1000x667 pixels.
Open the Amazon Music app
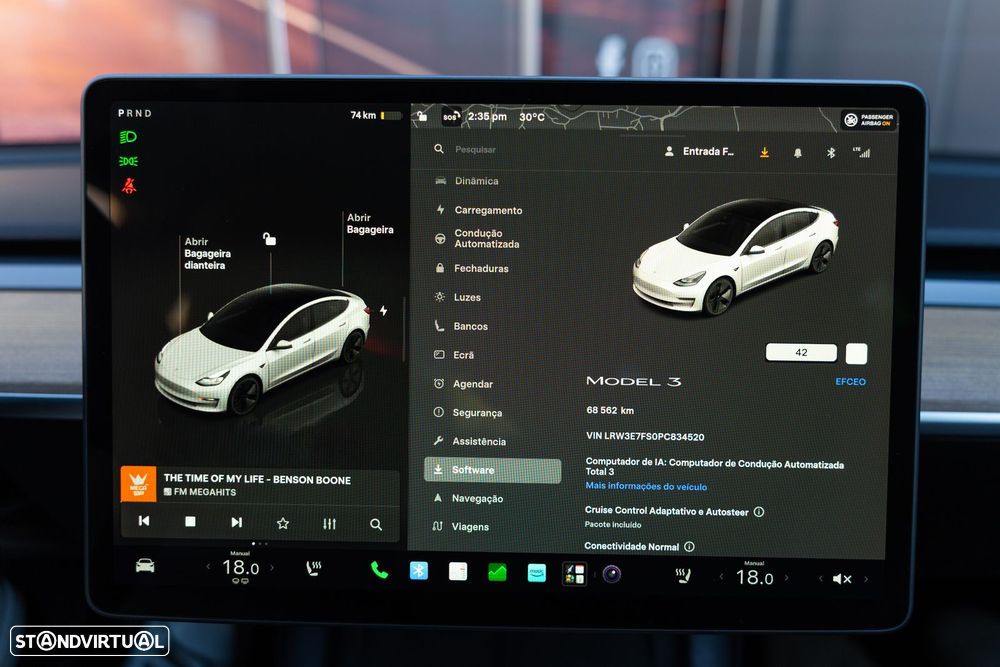click(x=537, y=573)
